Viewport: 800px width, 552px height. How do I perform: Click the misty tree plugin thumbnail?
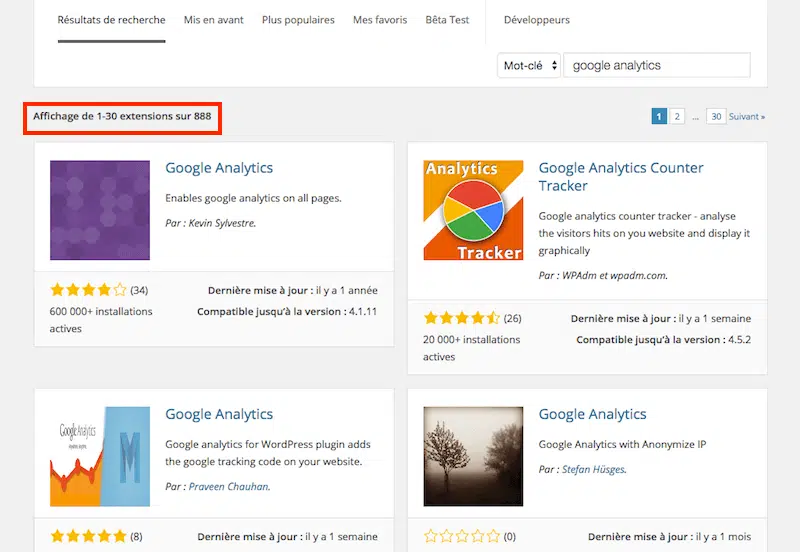click(x=473, y=456)
